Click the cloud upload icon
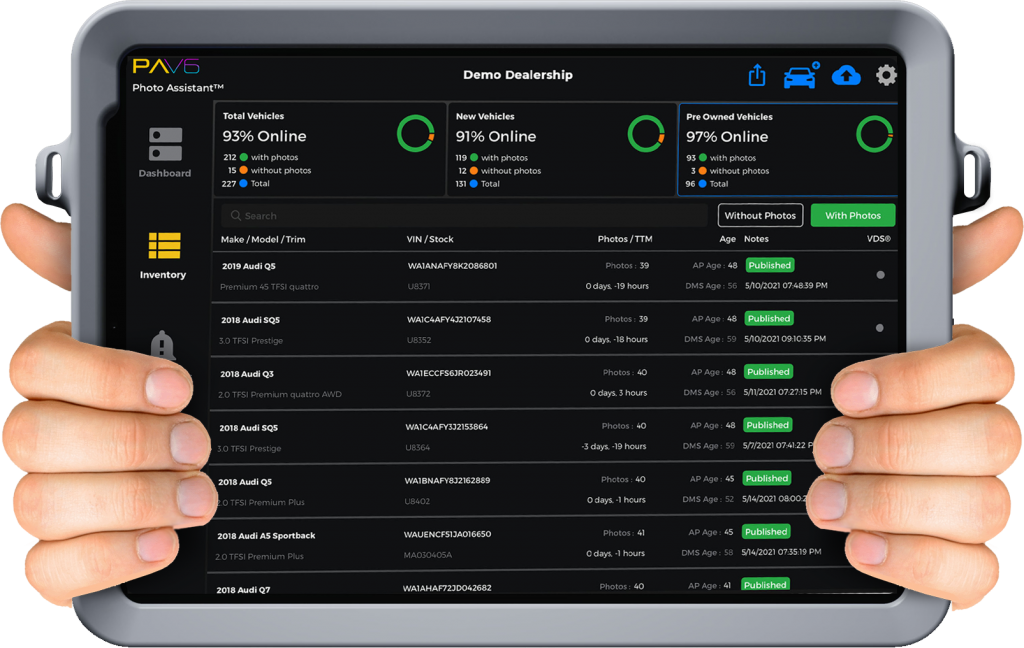The width and height of the screenshot is (1024, 648). tap(846, 75)
